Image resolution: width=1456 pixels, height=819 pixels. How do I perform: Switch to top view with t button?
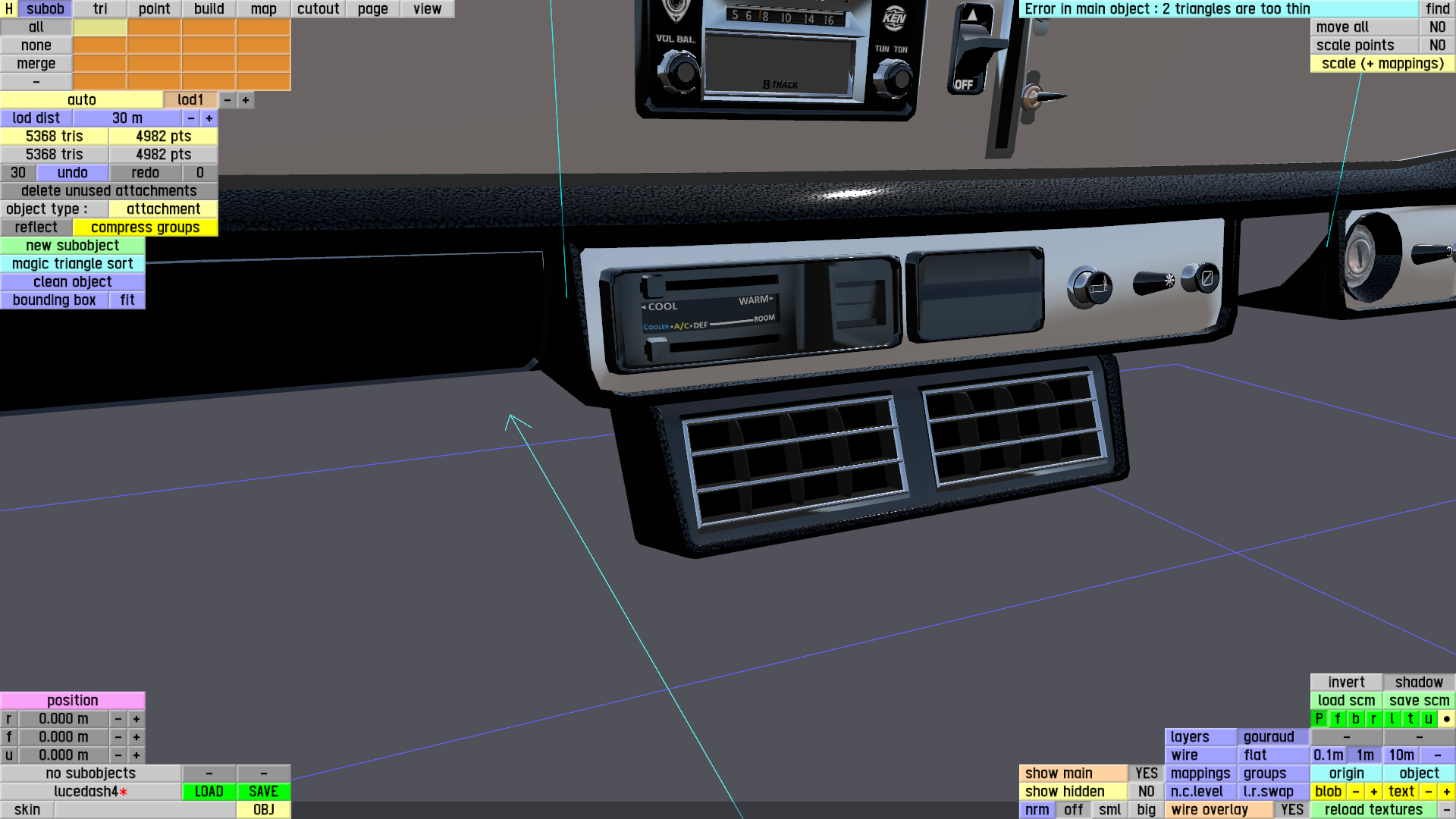tap(1410, 718)
